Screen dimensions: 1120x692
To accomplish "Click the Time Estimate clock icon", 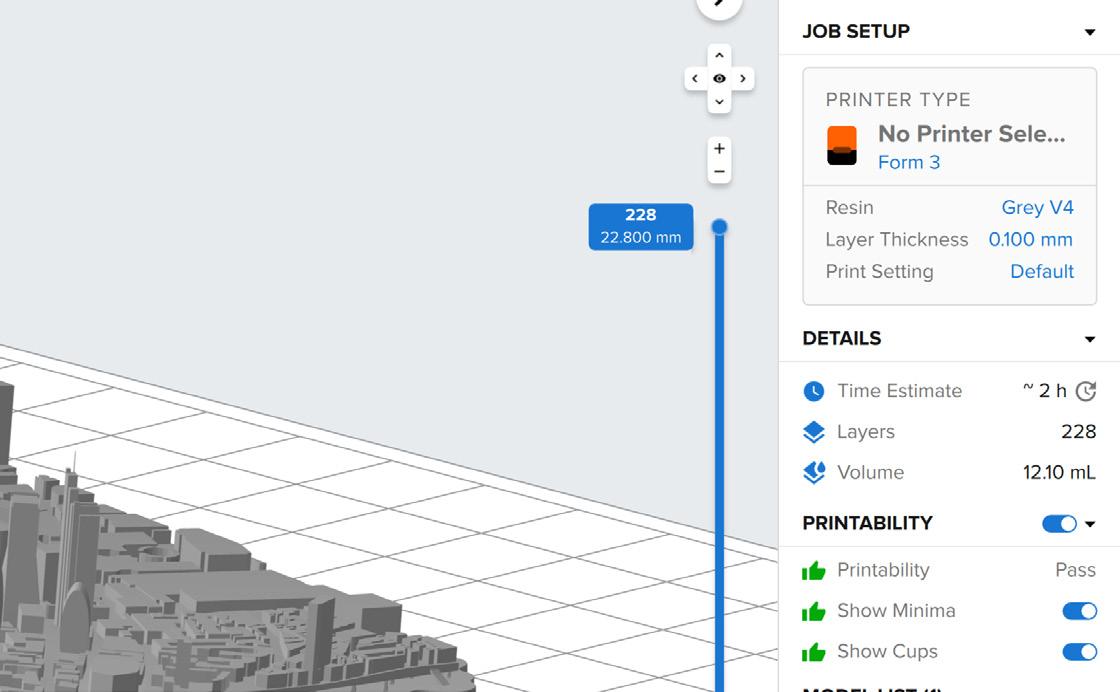I will click(814, 391).
